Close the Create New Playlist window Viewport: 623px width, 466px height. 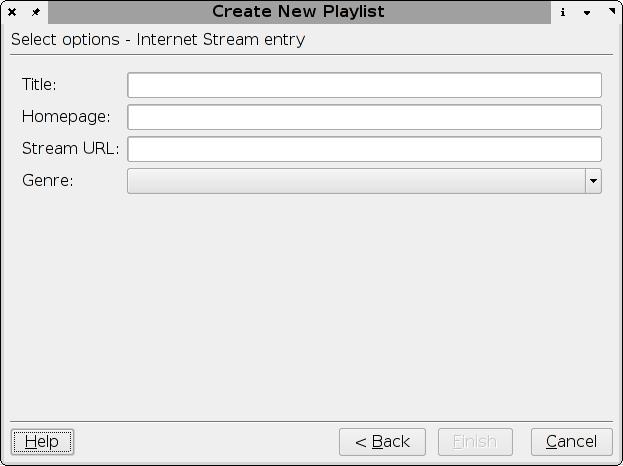point(12,13)
